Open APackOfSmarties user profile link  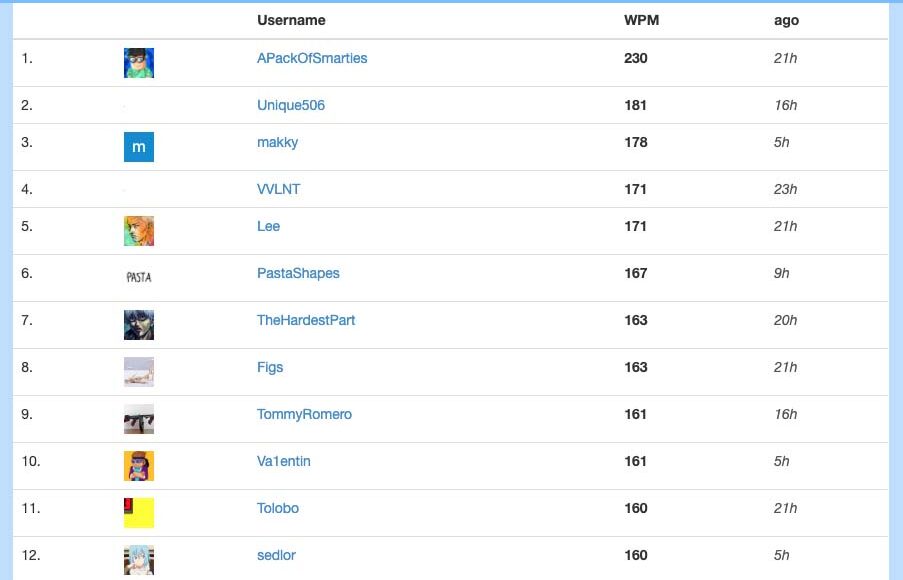[x=312, y=58]
